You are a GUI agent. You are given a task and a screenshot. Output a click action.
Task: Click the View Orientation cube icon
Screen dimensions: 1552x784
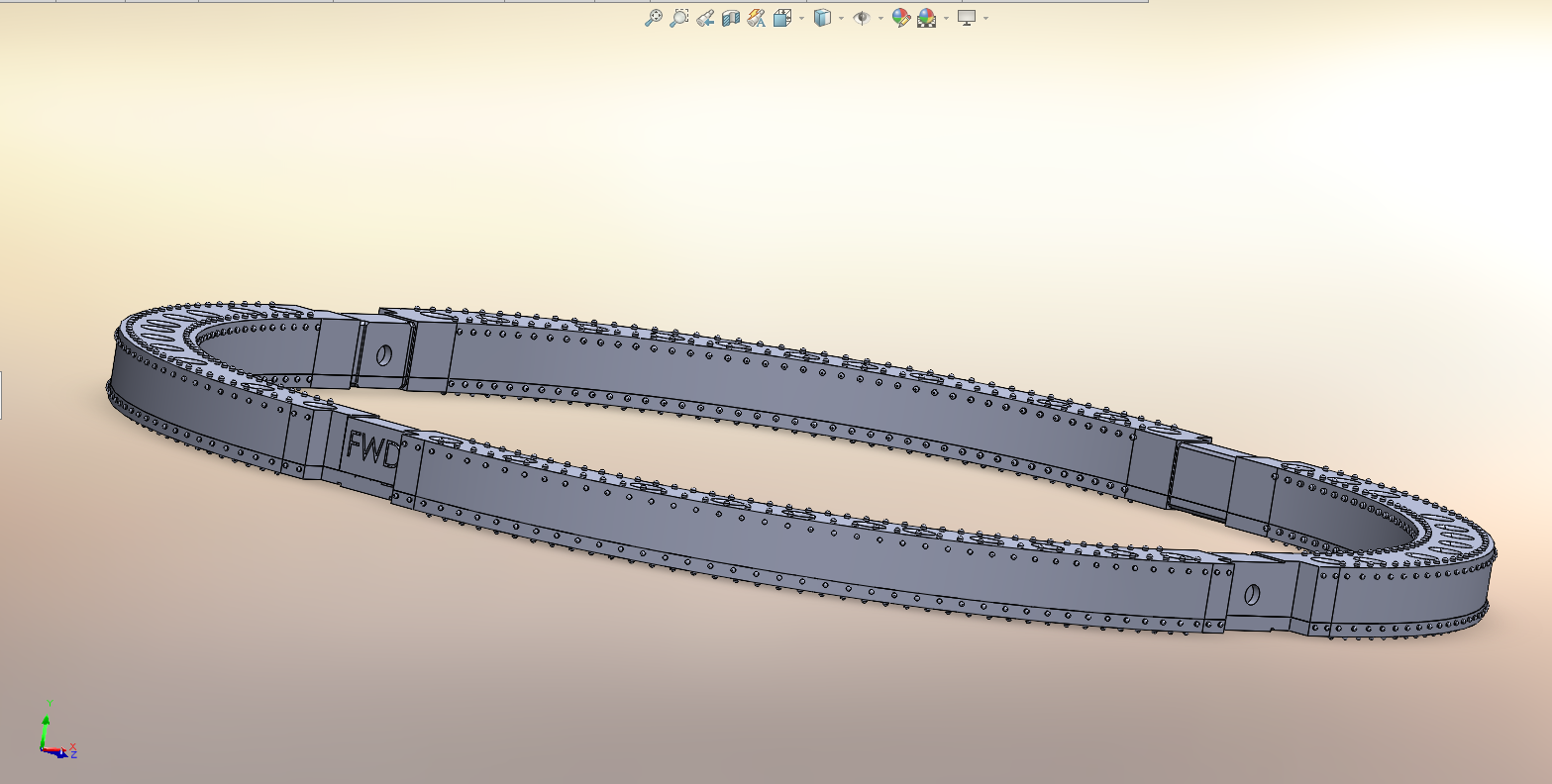(x=782, y=18)
